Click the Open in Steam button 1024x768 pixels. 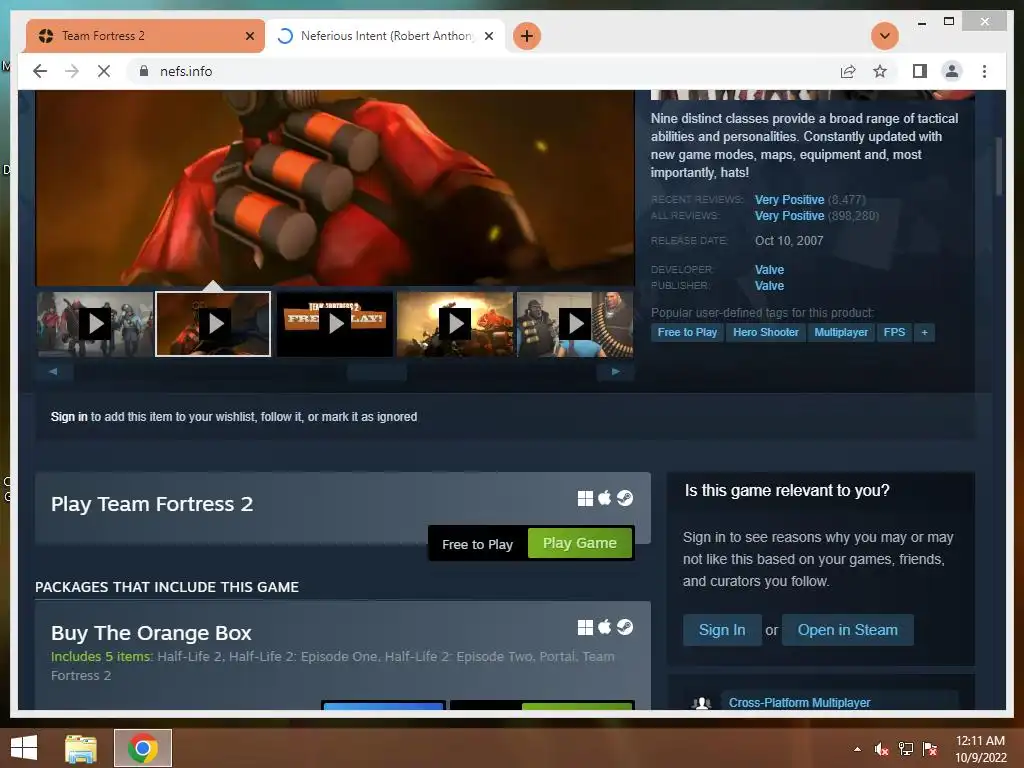(x=848, y=630)
